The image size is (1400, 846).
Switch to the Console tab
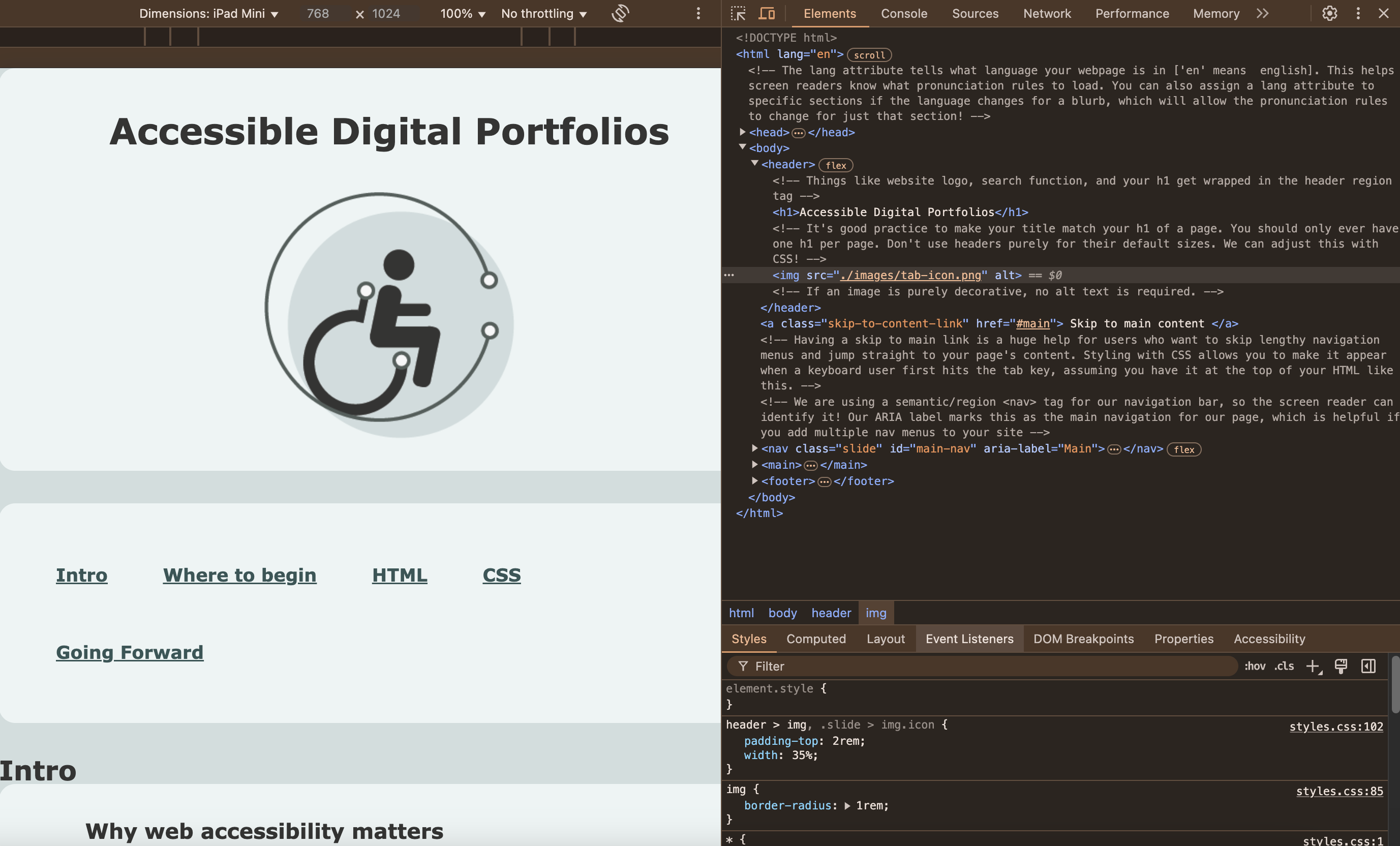[x=904, y=14]
